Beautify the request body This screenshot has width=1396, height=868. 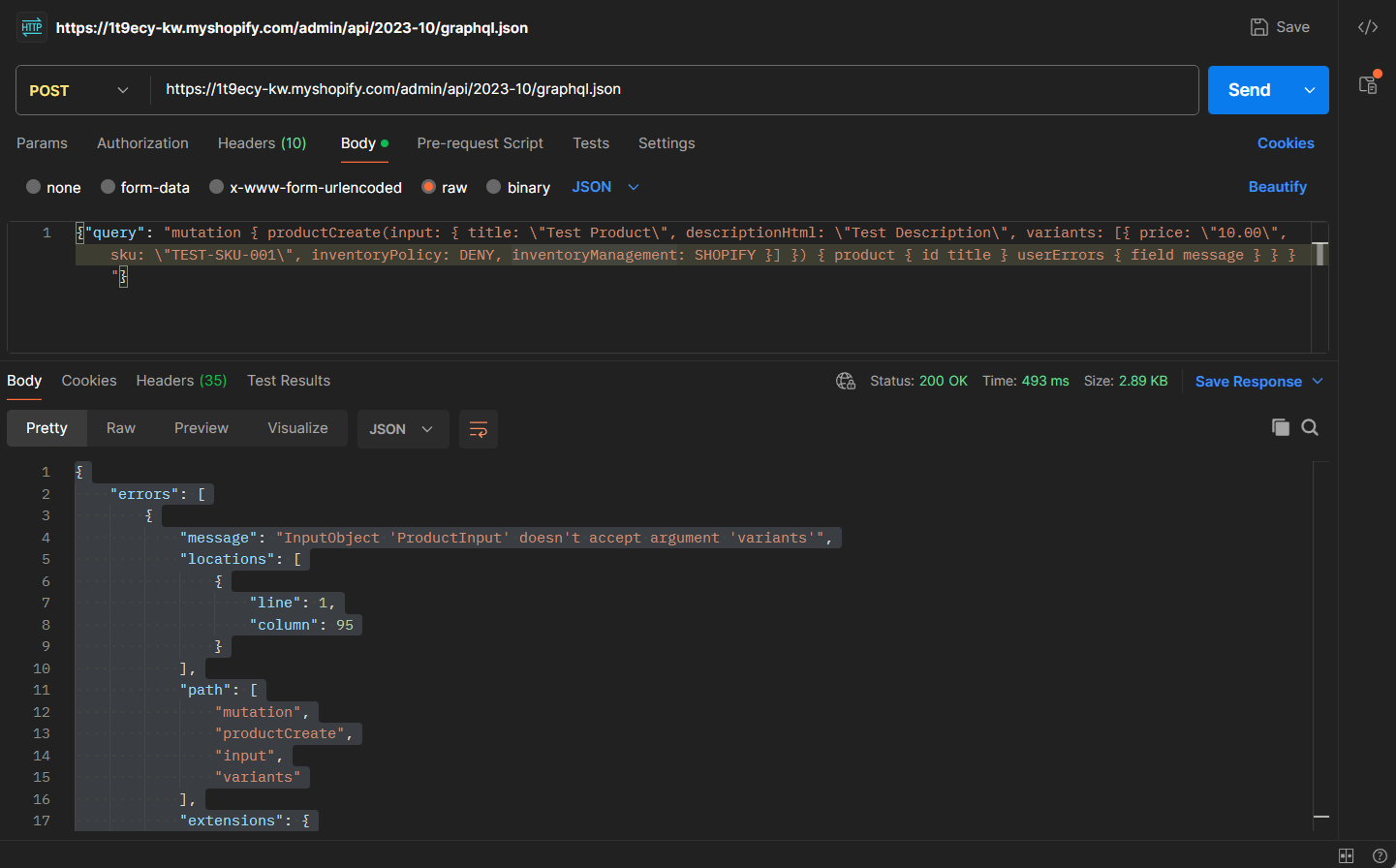click(1277, 187)
